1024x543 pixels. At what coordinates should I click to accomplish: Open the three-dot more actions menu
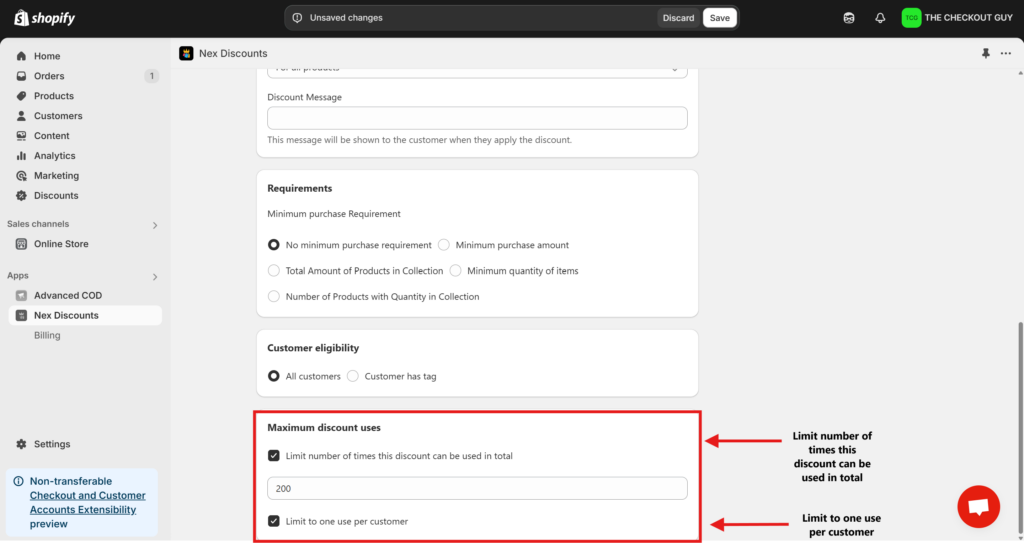1006,53
